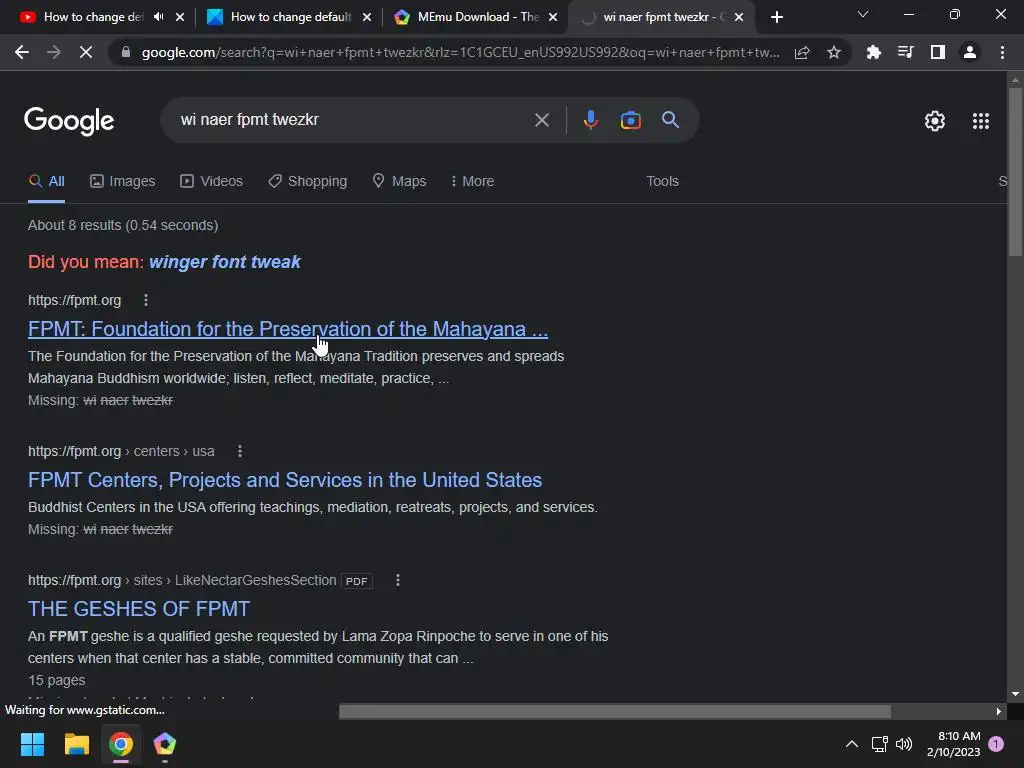Clear the Google search box text
Screen dimensions: 1024x768
point(541,120)
